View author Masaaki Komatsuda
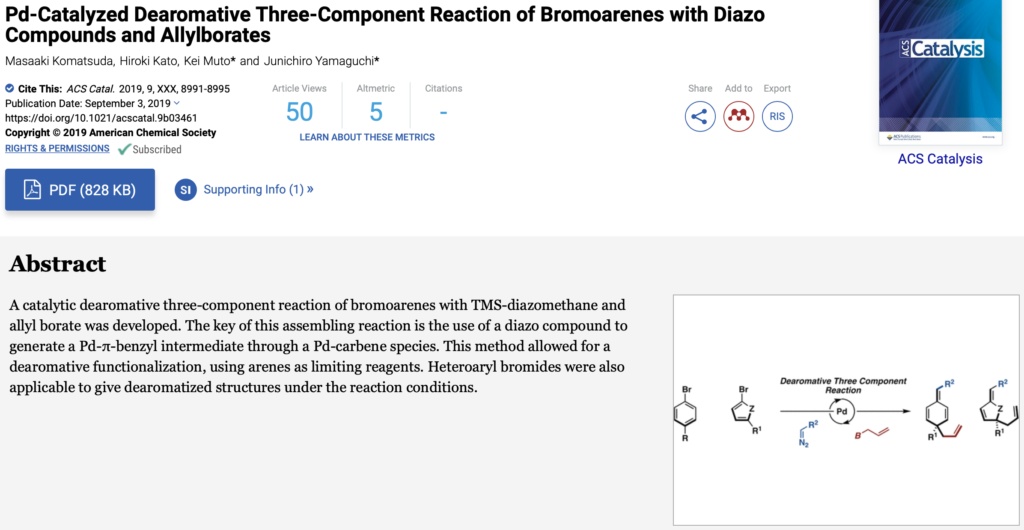 (x=62, y=61)
